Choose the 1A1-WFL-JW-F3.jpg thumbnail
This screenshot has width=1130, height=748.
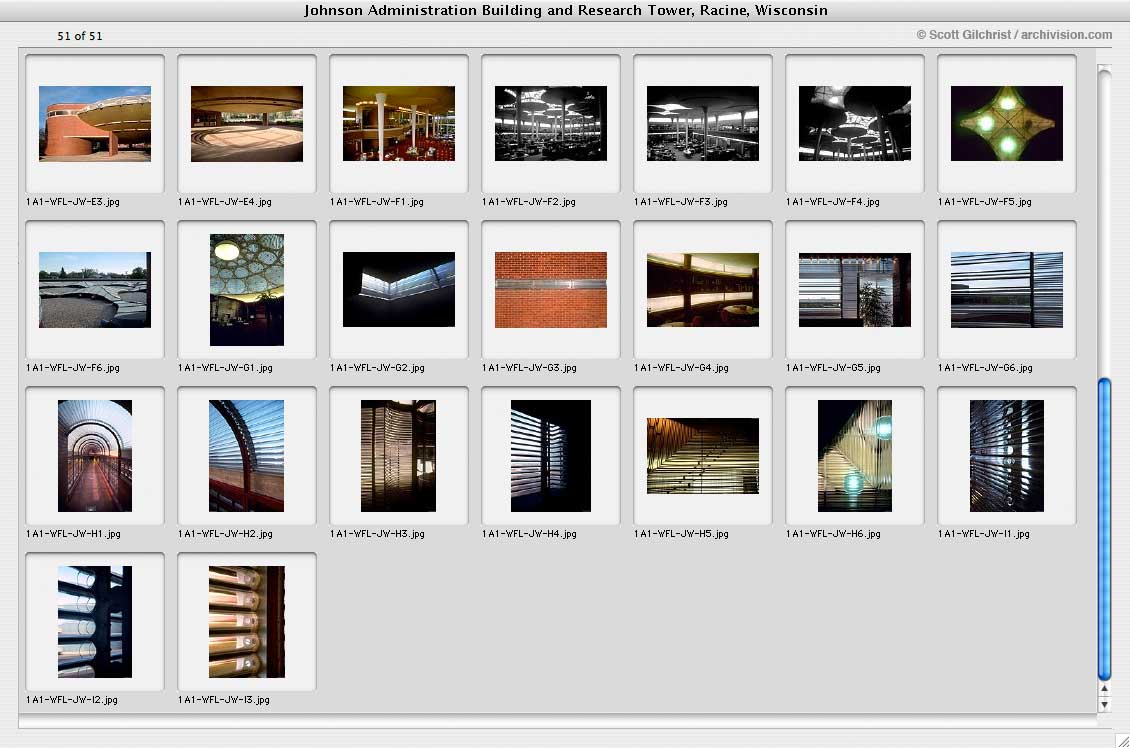pyautogui.click(x=703, y=123)
